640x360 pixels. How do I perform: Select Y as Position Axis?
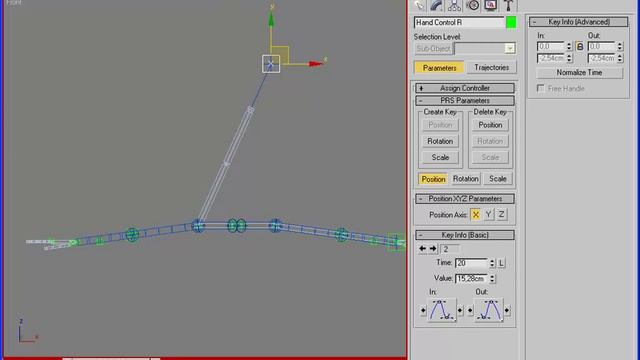(488, 215)
